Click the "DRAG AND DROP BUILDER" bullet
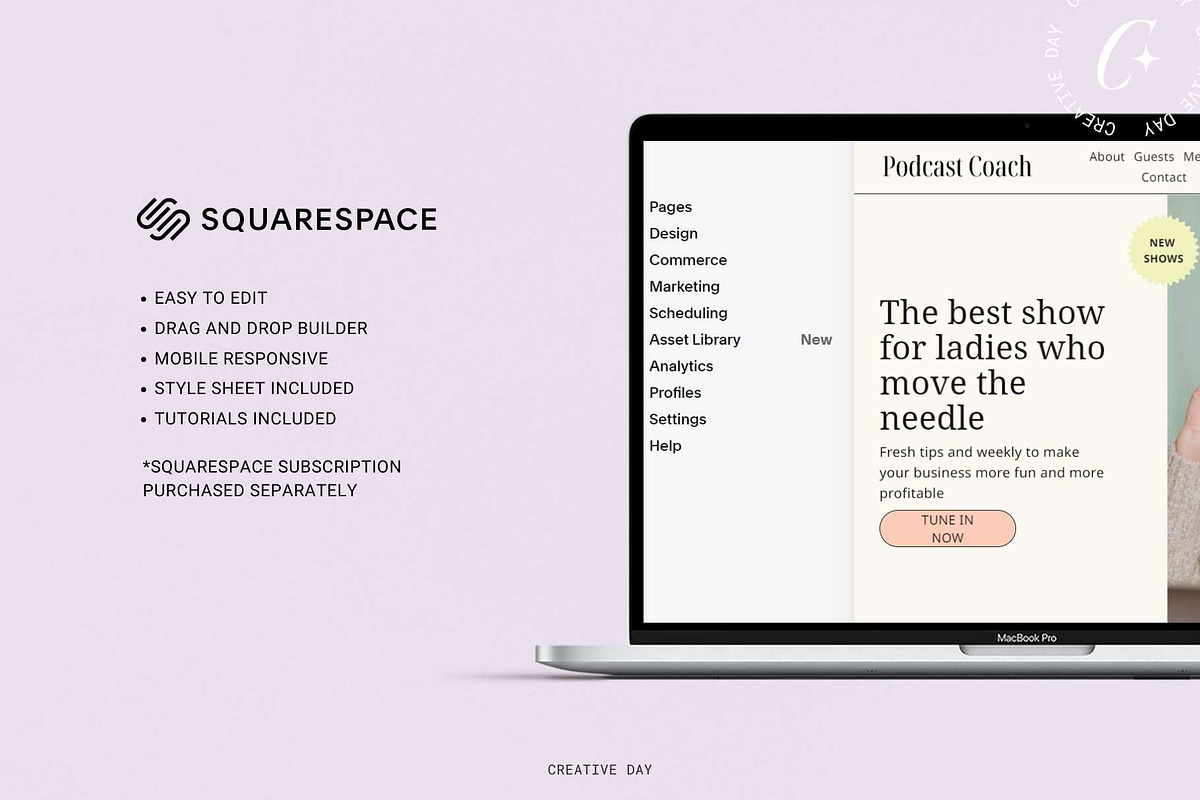 (261, 328)
